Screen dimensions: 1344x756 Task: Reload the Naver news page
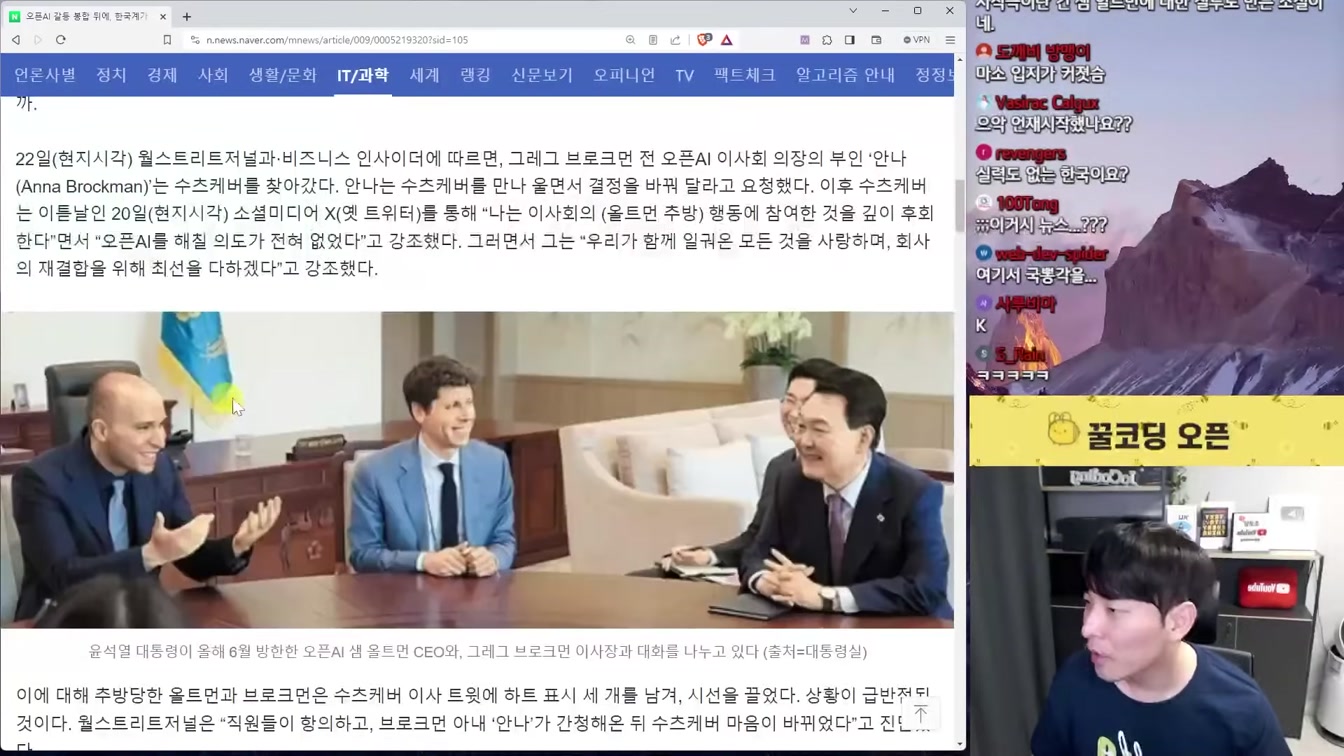click(x=61, y=40)
